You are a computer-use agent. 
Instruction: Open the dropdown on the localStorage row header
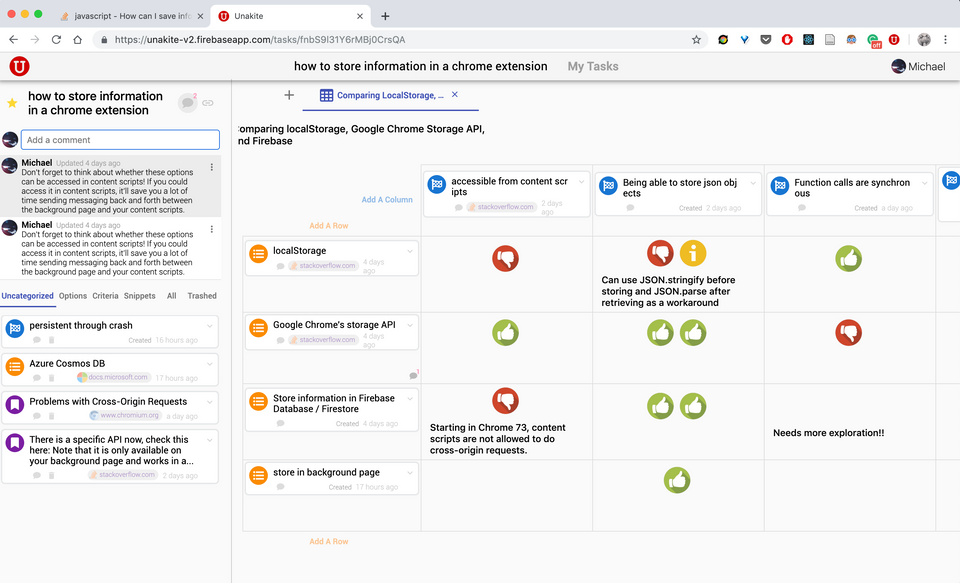click(410, 249)
